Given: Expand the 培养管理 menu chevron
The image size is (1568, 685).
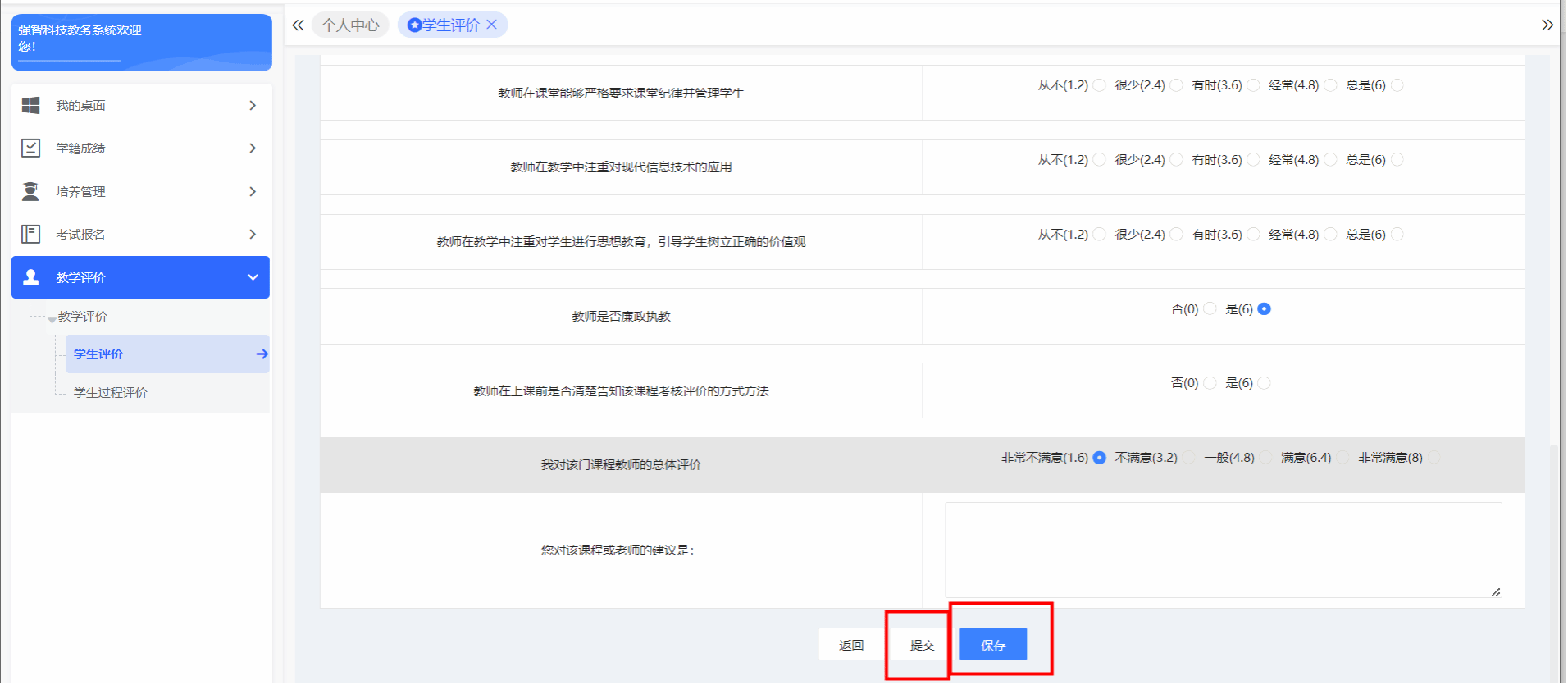Looking at the screenshot, I should click(253, 191).
